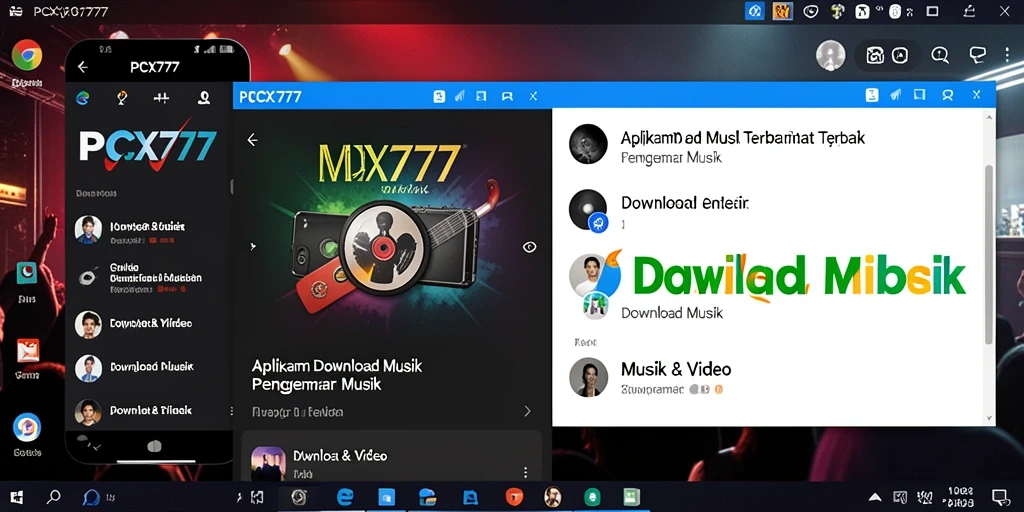Open three-dot menu beside Downlot & Tiiack row
The height and width of the screenshot is (512, 1024).
click(x=231, y=411)
